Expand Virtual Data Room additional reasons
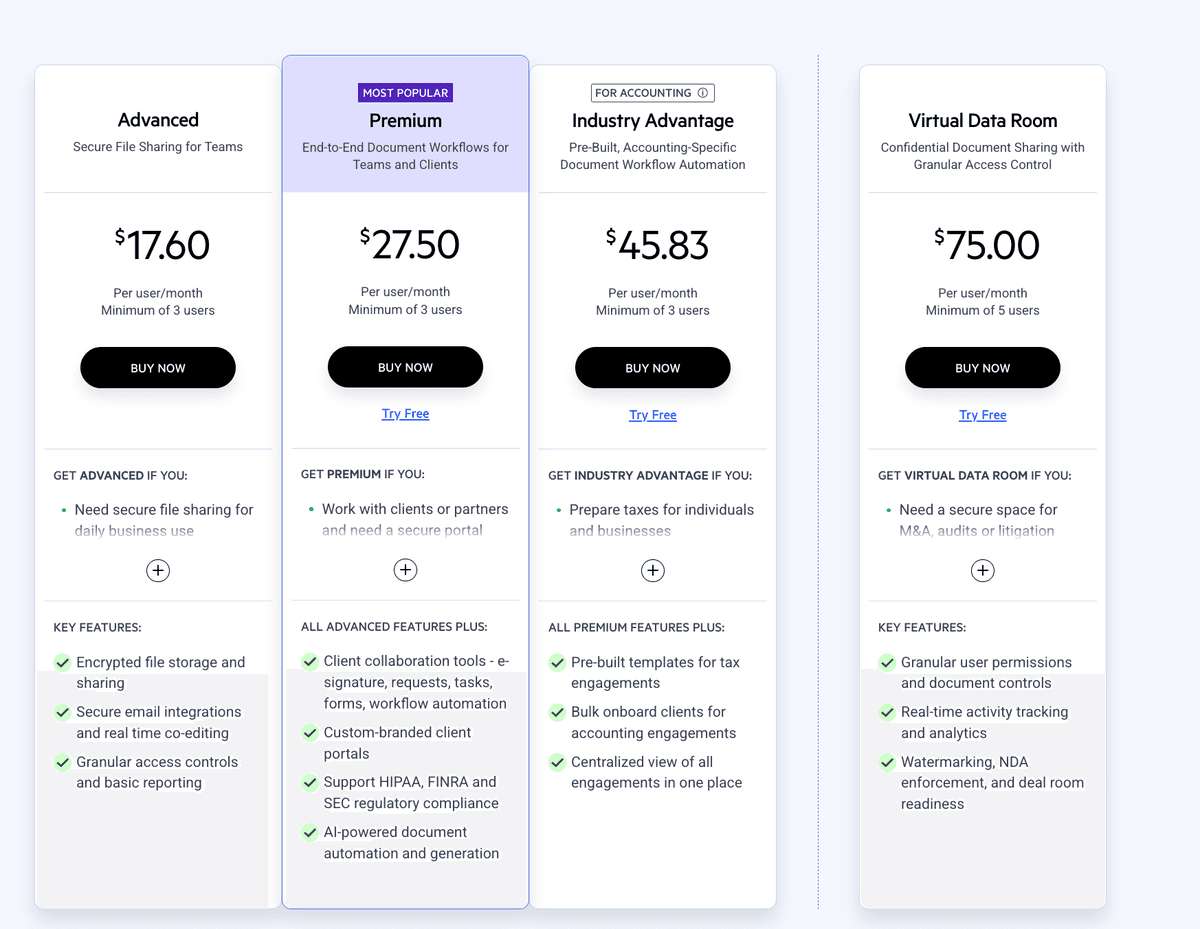 tap(982, 570)
